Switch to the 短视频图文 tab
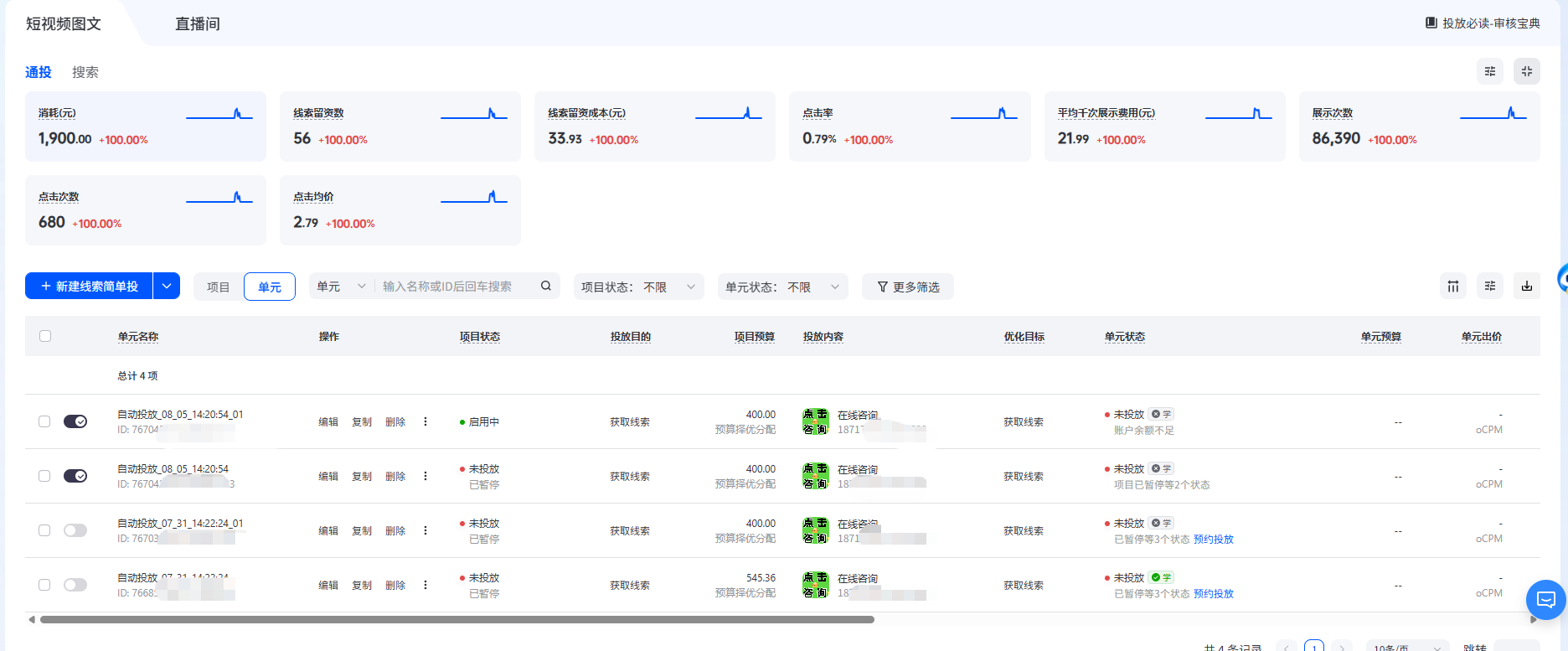 [64, 23]
